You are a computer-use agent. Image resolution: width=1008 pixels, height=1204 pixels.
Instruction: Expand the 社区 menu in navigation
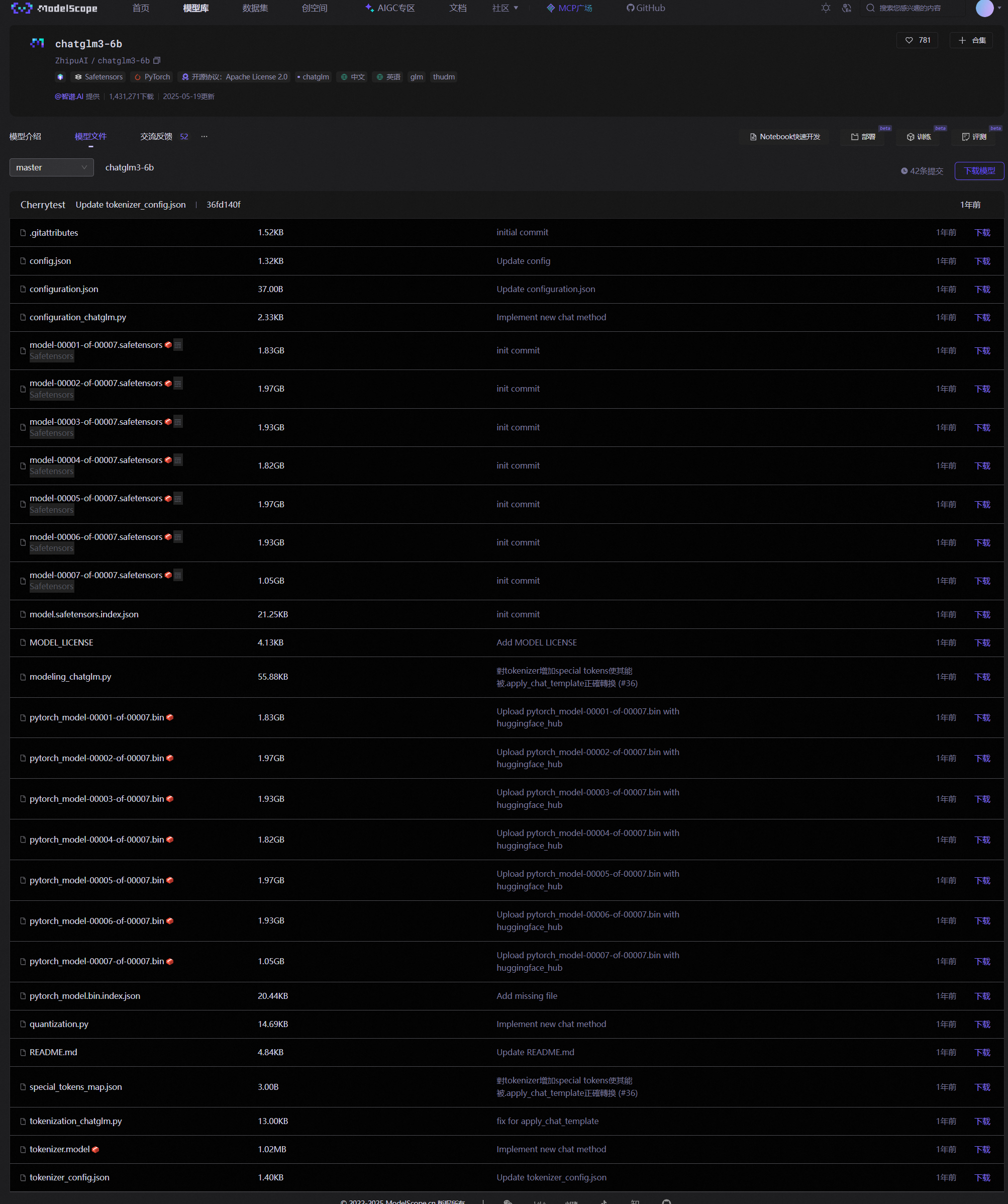(x=505, y=8)
